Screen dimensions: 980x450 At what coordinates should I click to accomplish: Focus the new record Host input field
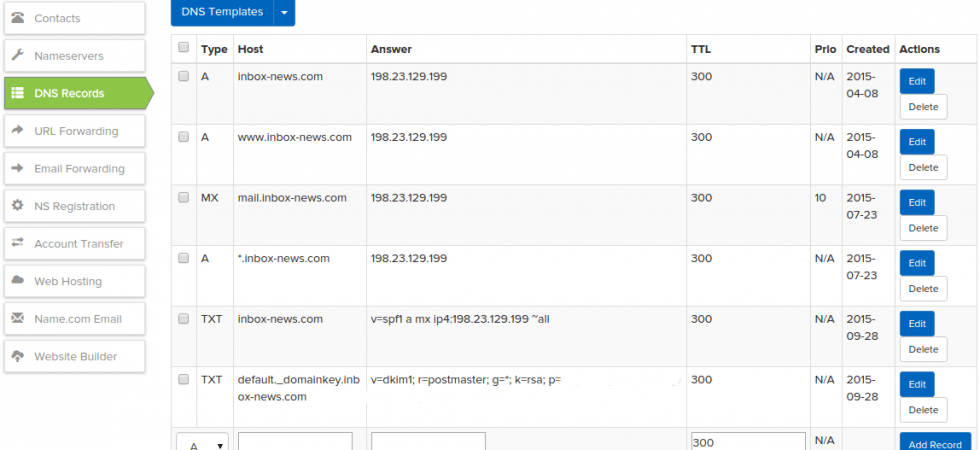click(295, 442)
